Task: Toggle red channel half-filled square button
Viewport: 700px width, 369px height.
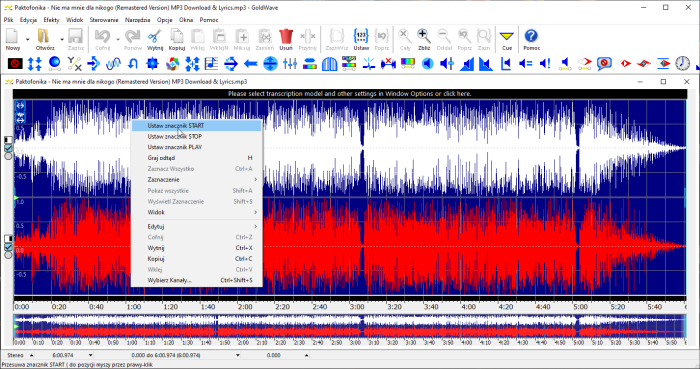Action: [x=8, y=239]
